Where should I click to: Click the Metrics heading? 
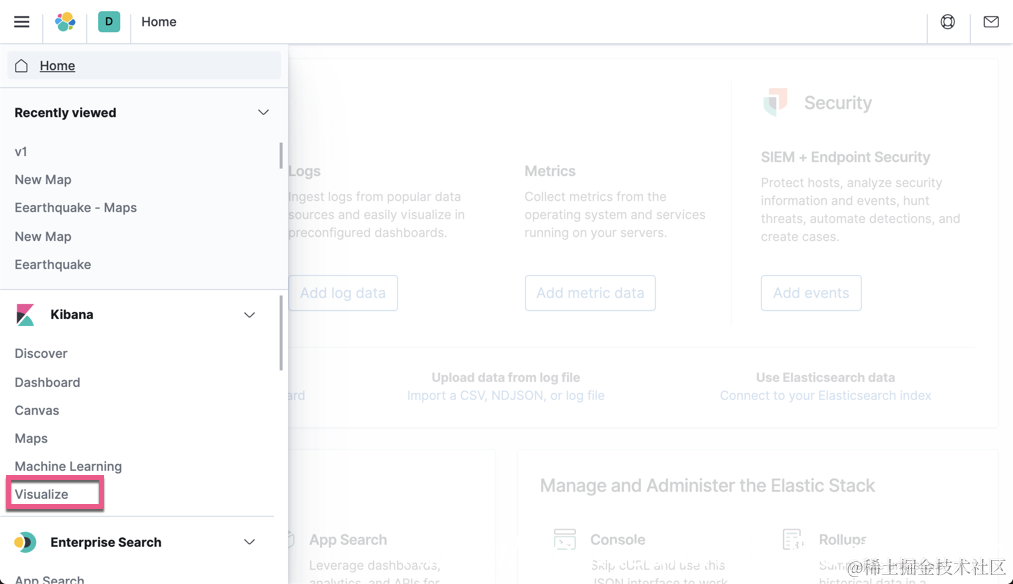pos(550,171)
